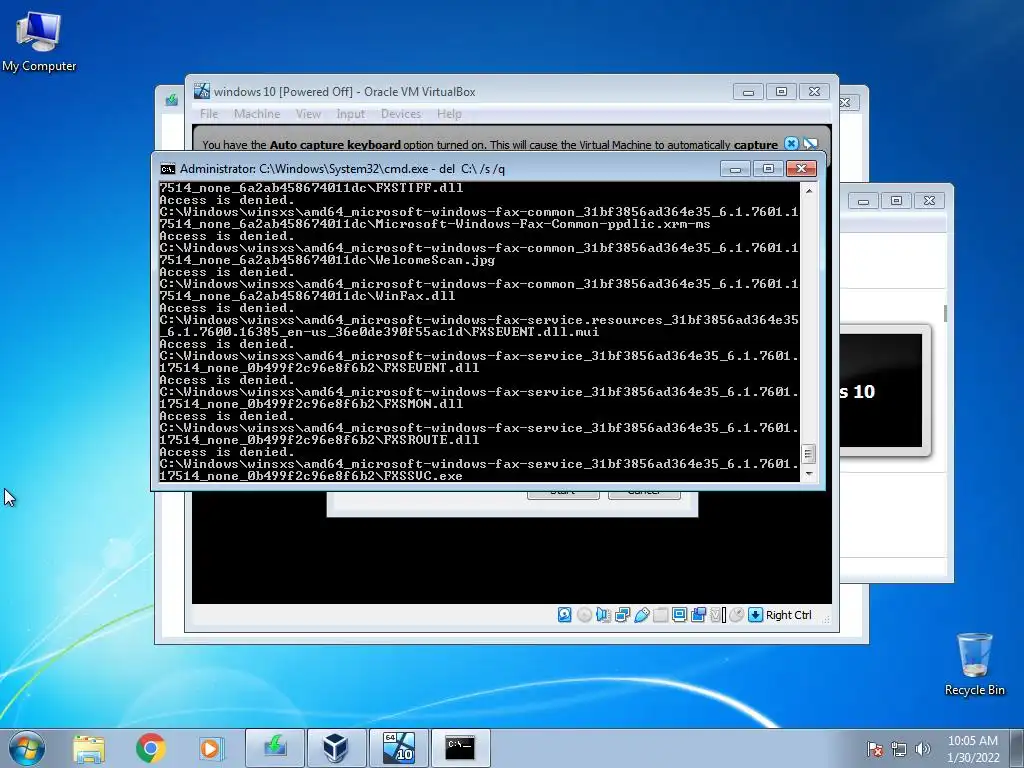
Task: Click the cmd scrollbar up arrow
Action: (x=809, y=191)
